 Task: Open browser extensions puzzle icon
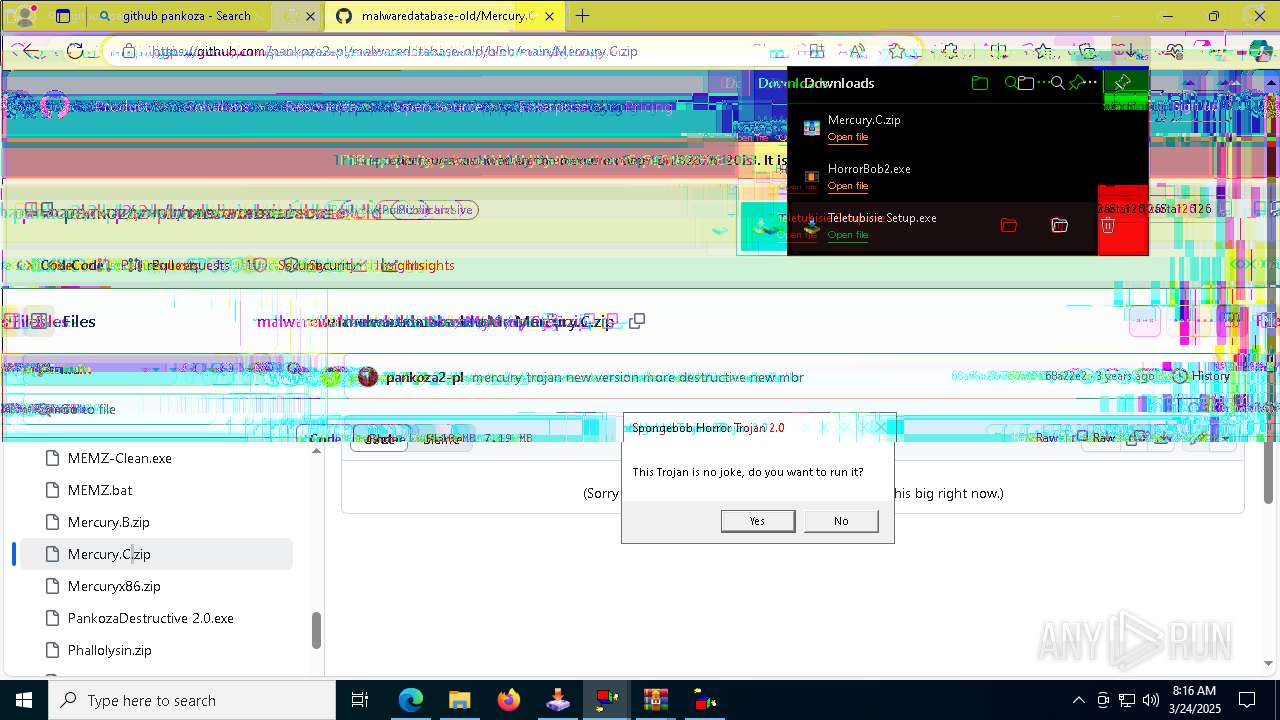click(950, 51)
